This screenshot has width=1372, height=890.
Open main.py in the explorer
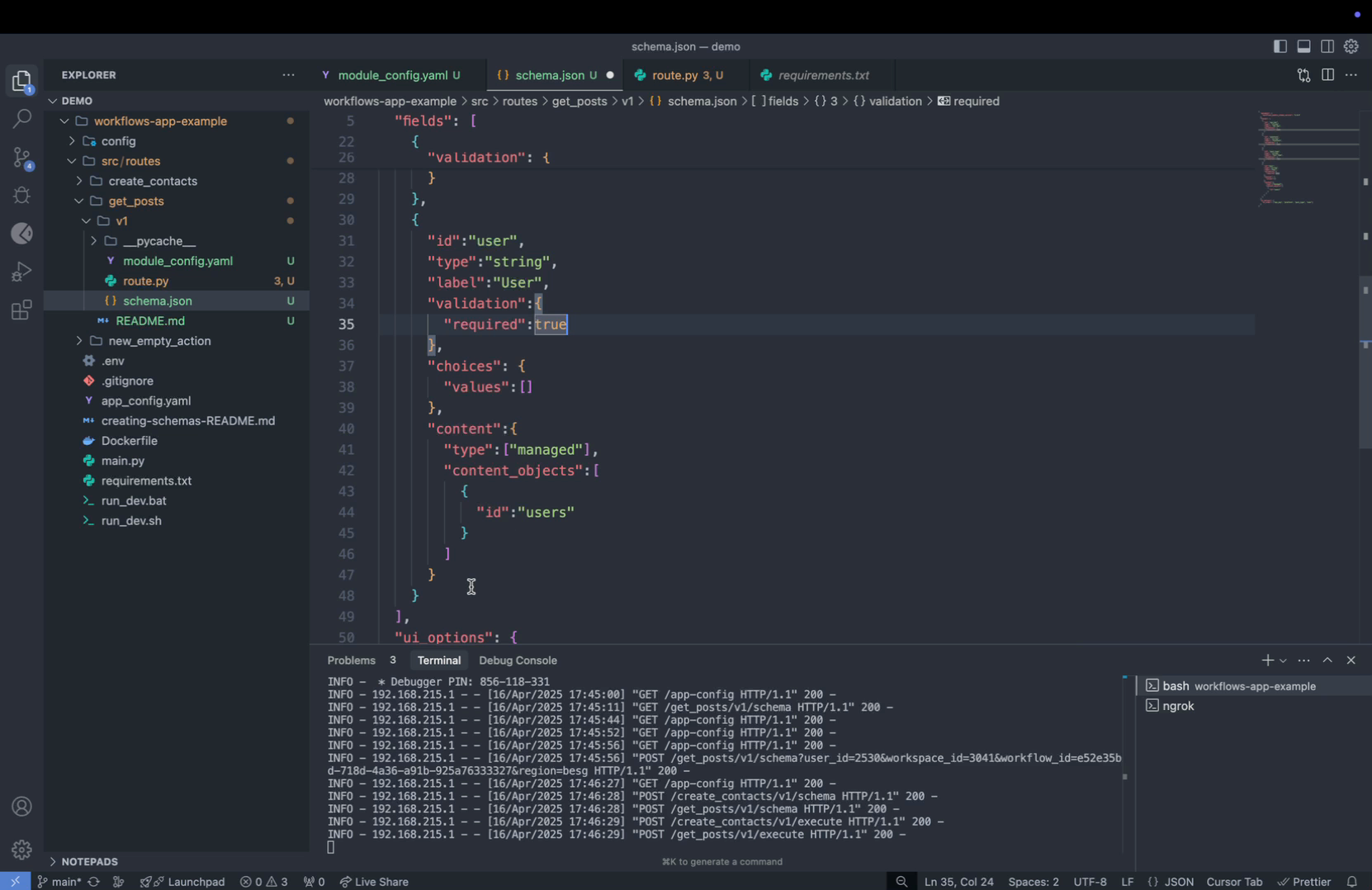coord(123,461)
